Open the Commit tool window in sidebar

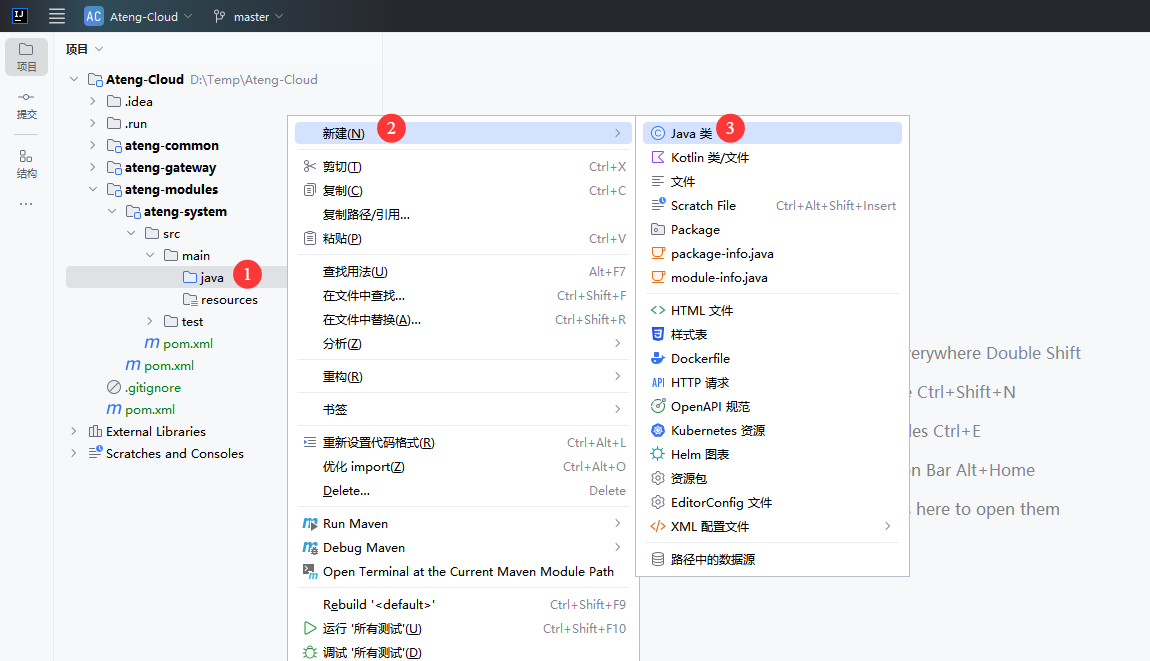26,104
